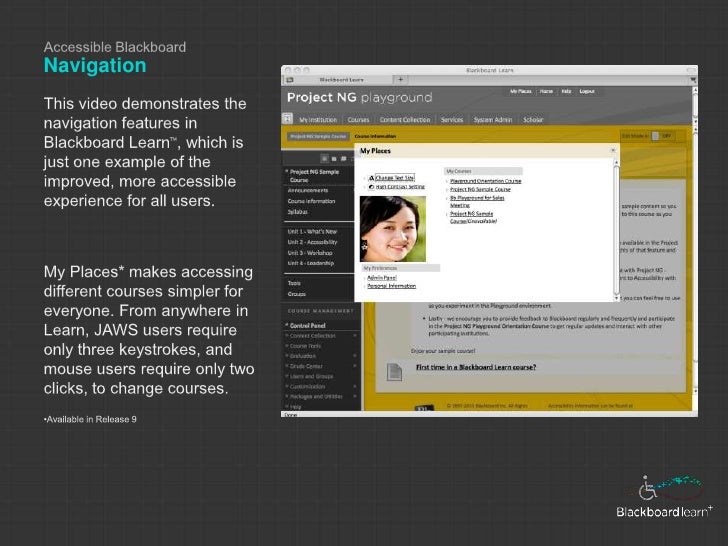The image size is (728, 546).
Task: Open Unit 2 - Accessibility
Action: (x=312, y=242)
